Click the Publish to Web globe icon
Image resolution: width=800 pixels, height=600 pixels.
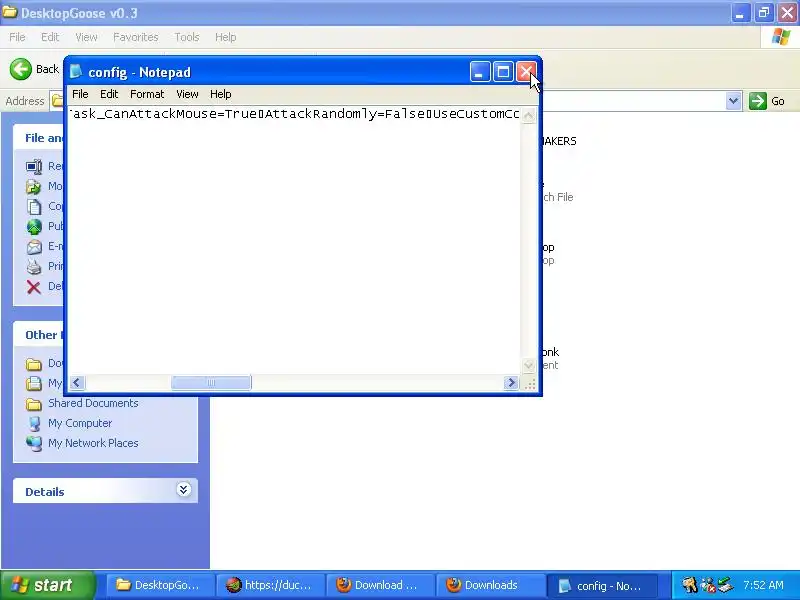point(34,227)
